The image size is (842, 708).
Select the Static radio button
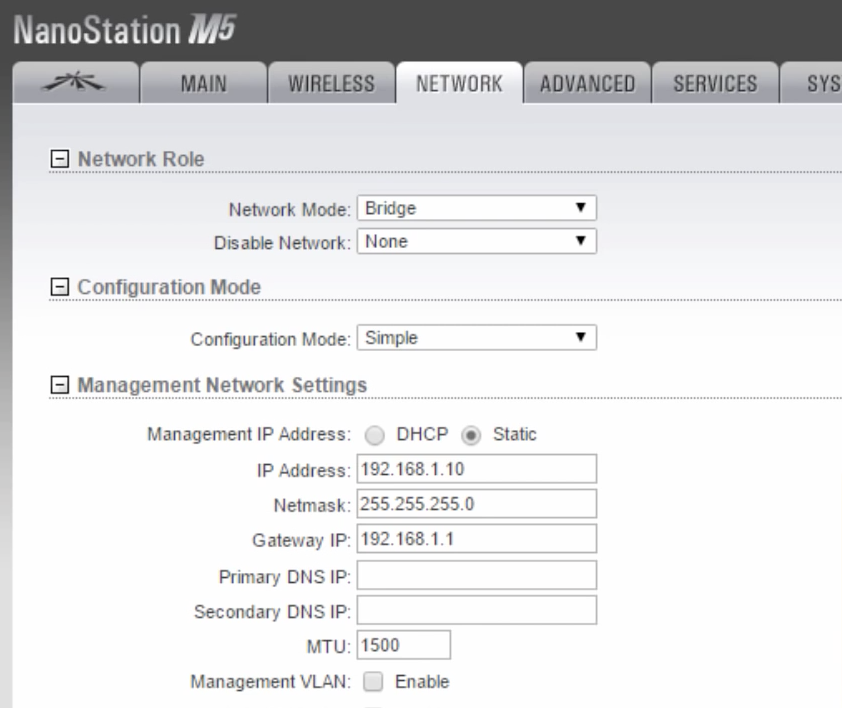click(471, 435)
